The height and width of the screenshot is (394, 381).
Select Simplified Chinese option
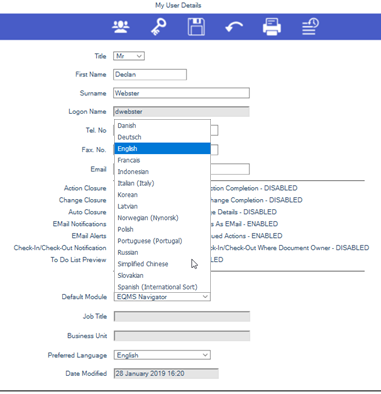(x=162, y=264)
